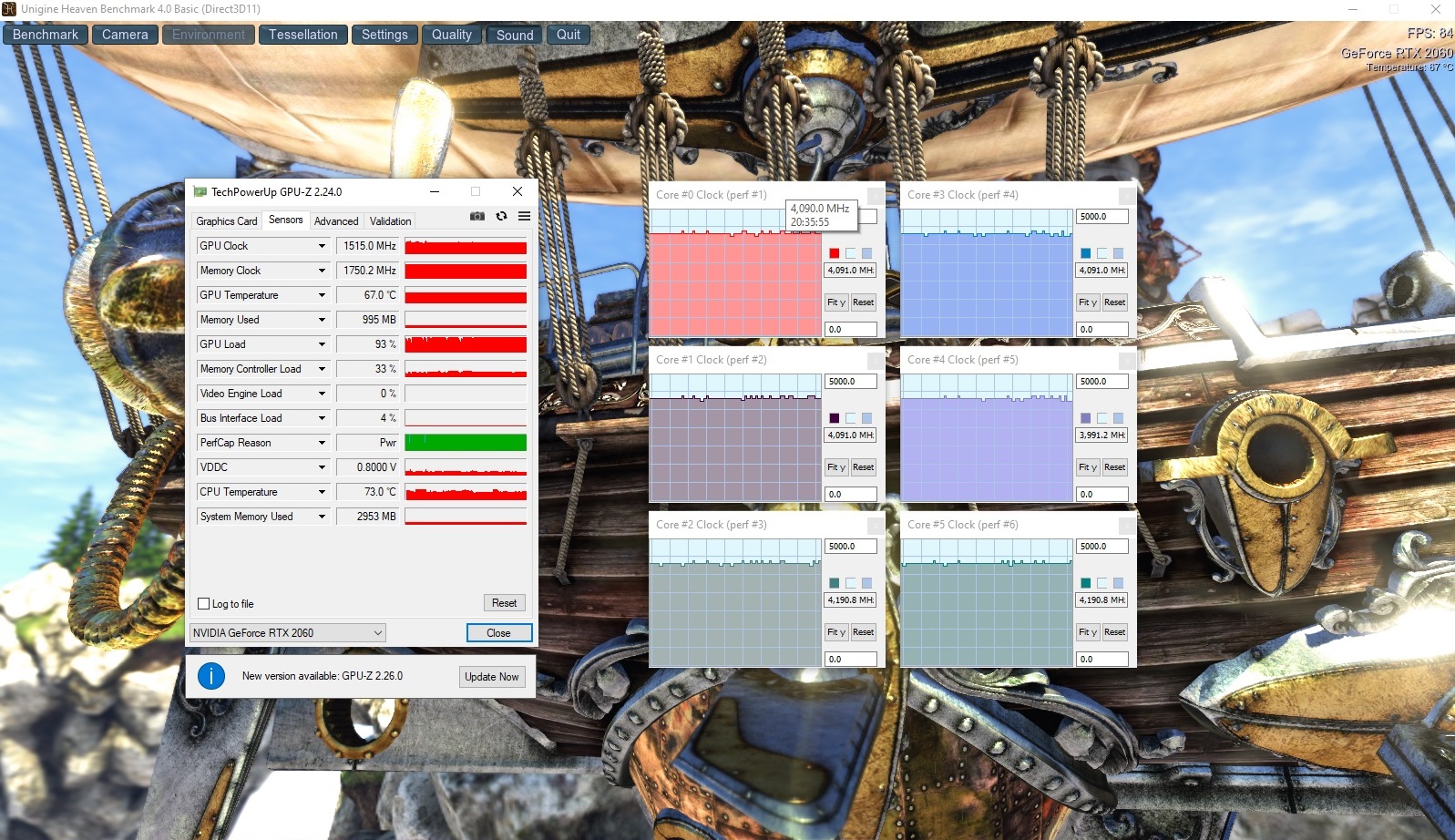Click the red GPU Load history graph
The image size is (1455, 840).
[466, 344]
